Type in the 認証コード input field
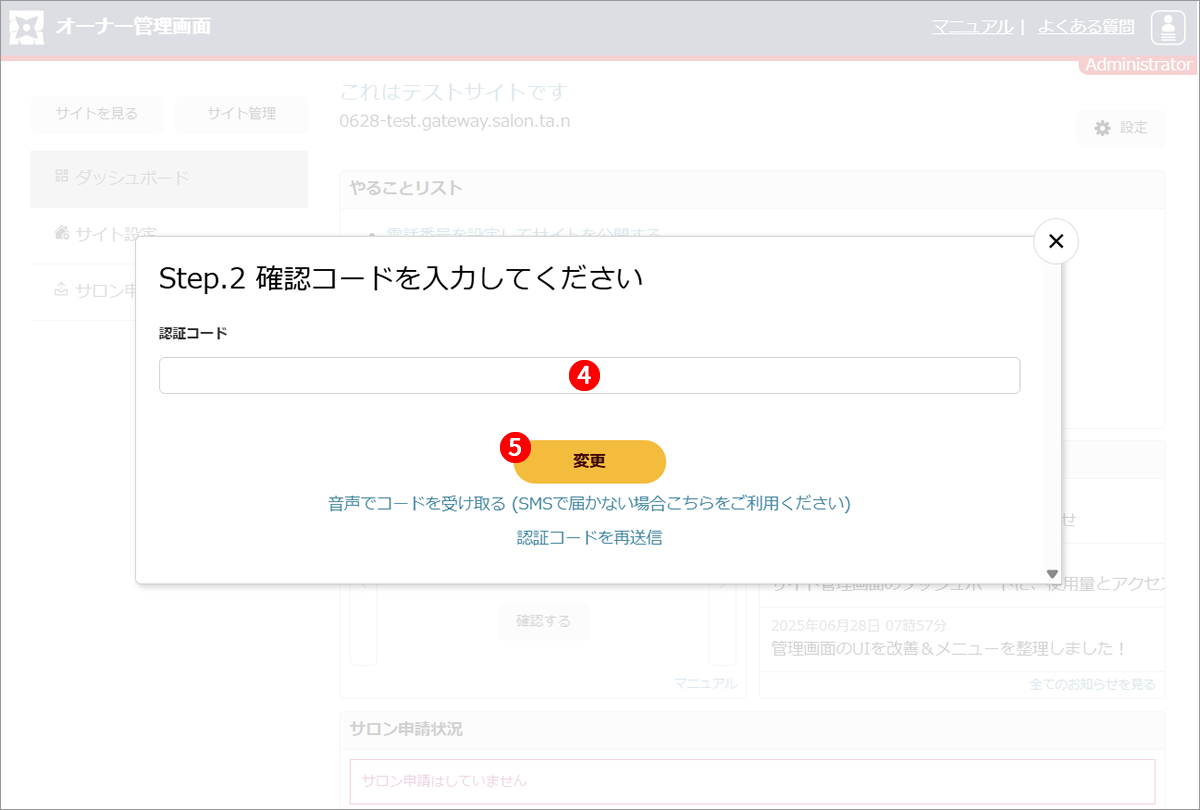Image resolution: width=1200 pixels, height=810 pixels. click(589, 376)
